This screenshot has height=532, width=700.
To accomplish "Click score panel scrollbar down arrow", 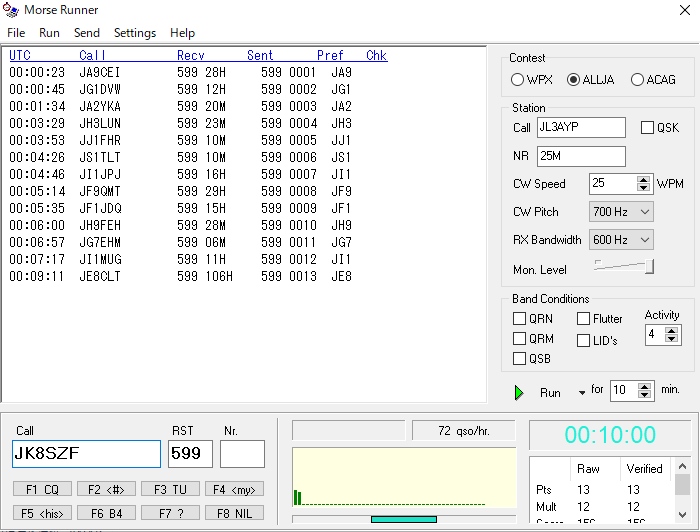I will [x=682, y=515].
